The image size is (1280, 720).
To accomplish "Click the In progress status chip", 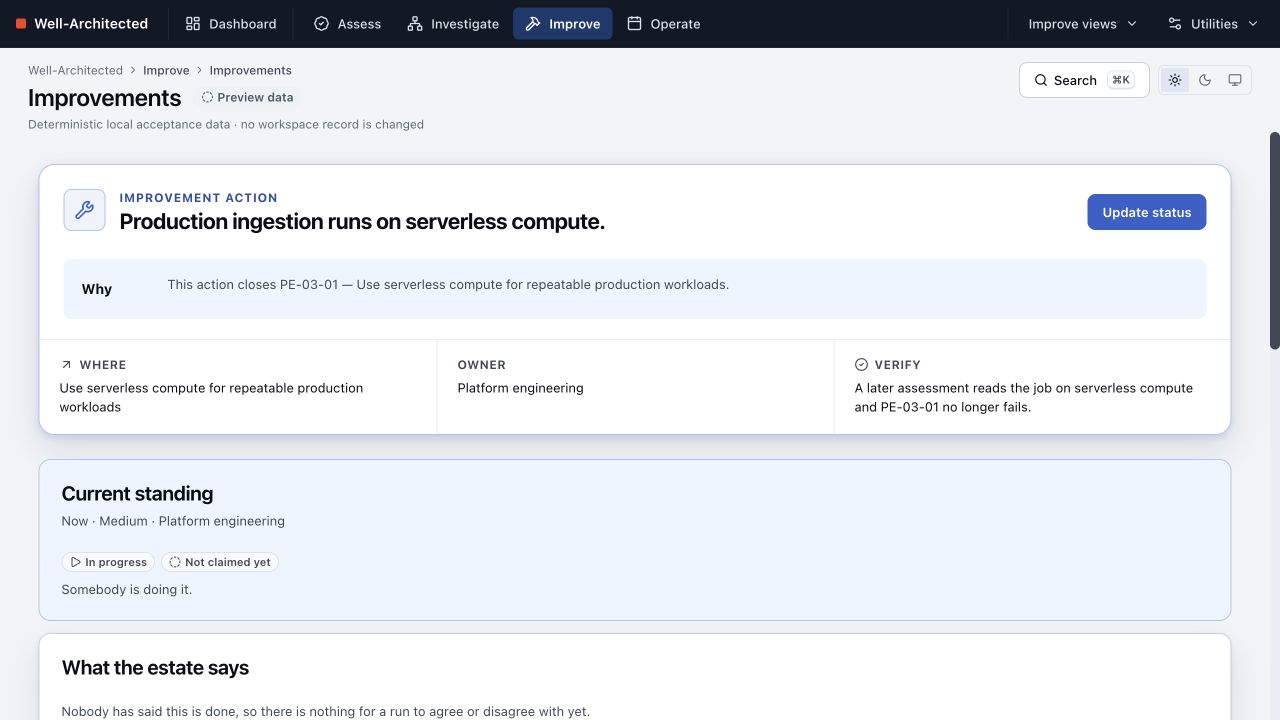I will tap(108, 562).
